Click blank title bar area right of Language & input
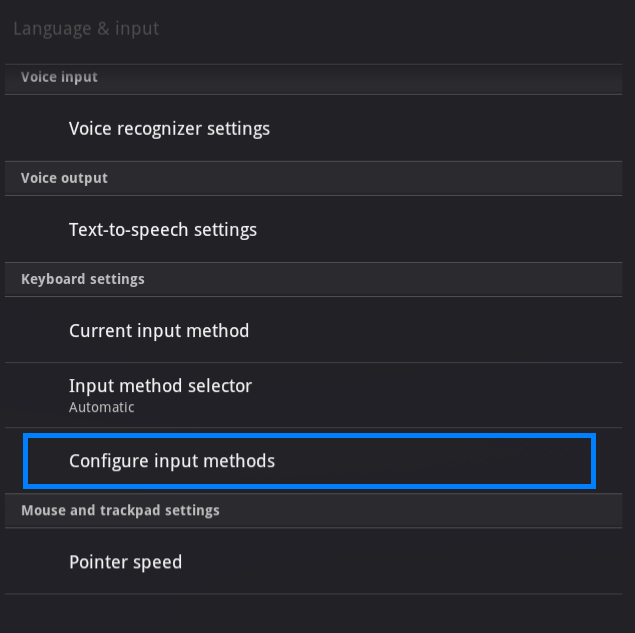The image size is (635, 633). tap(400, 29)
